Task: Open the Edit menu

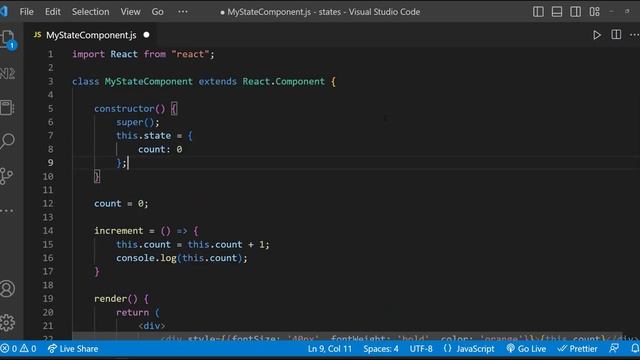Action: pos(53,12)
